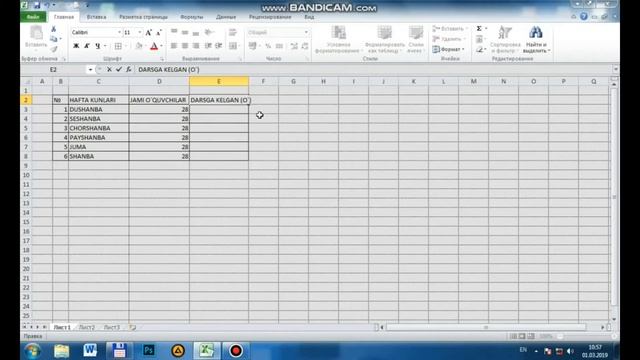Cancel the entry with the formula bar X
Viewport: 640px width, 360px height.
[x=109, y=70]
